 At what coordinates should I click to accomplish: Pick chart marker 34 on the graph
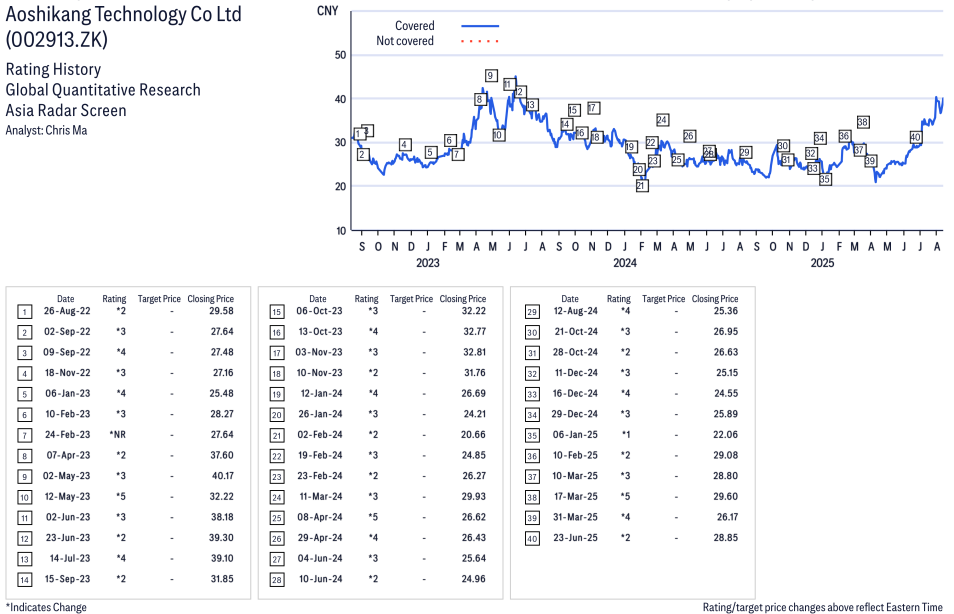(820, 138)
